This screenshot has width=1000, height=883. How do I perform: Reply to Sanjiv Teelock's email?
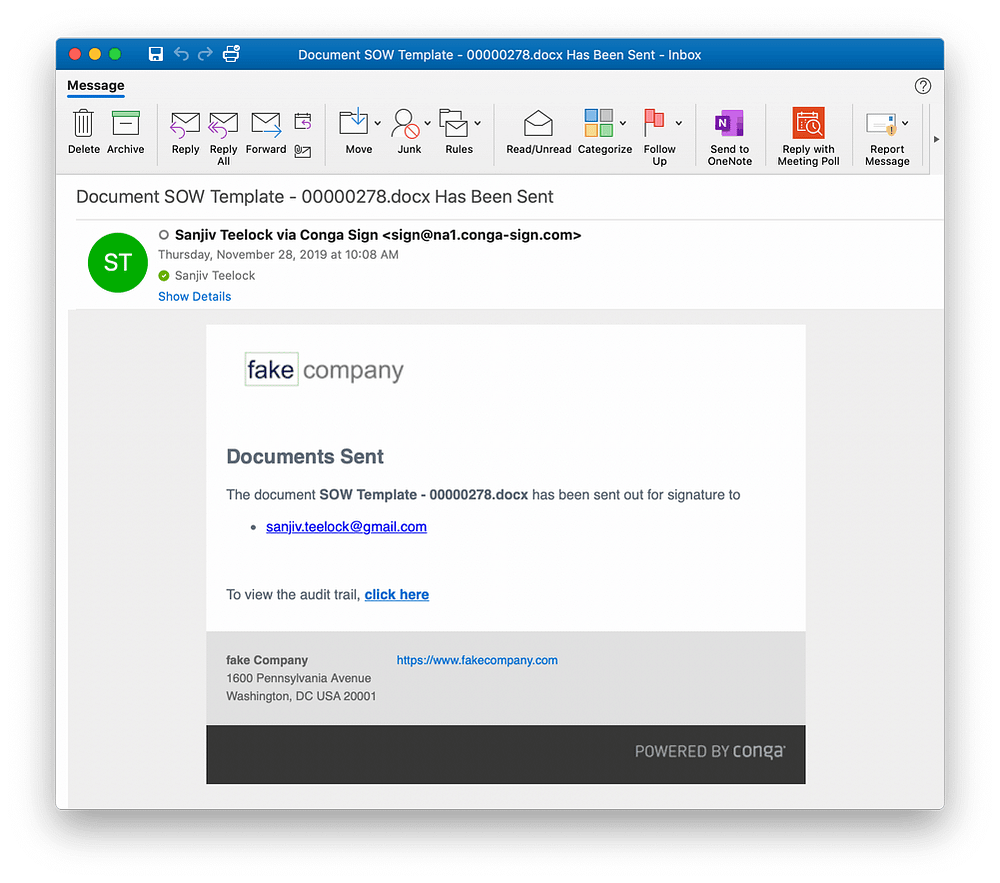(185, 133)
